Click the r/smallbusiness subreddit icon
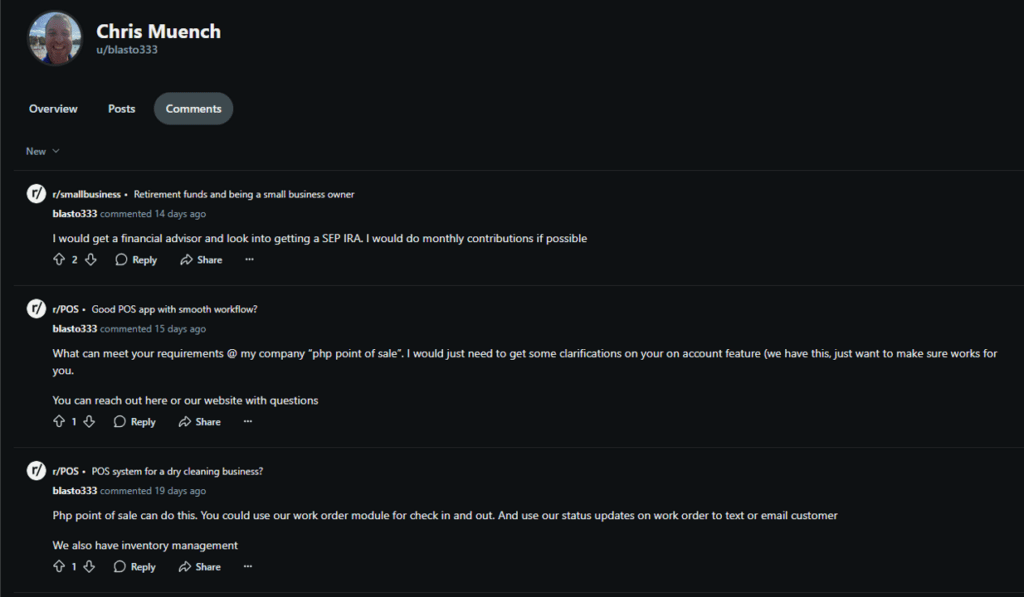This screenshot has width=1024, height=597. point(36,194)
